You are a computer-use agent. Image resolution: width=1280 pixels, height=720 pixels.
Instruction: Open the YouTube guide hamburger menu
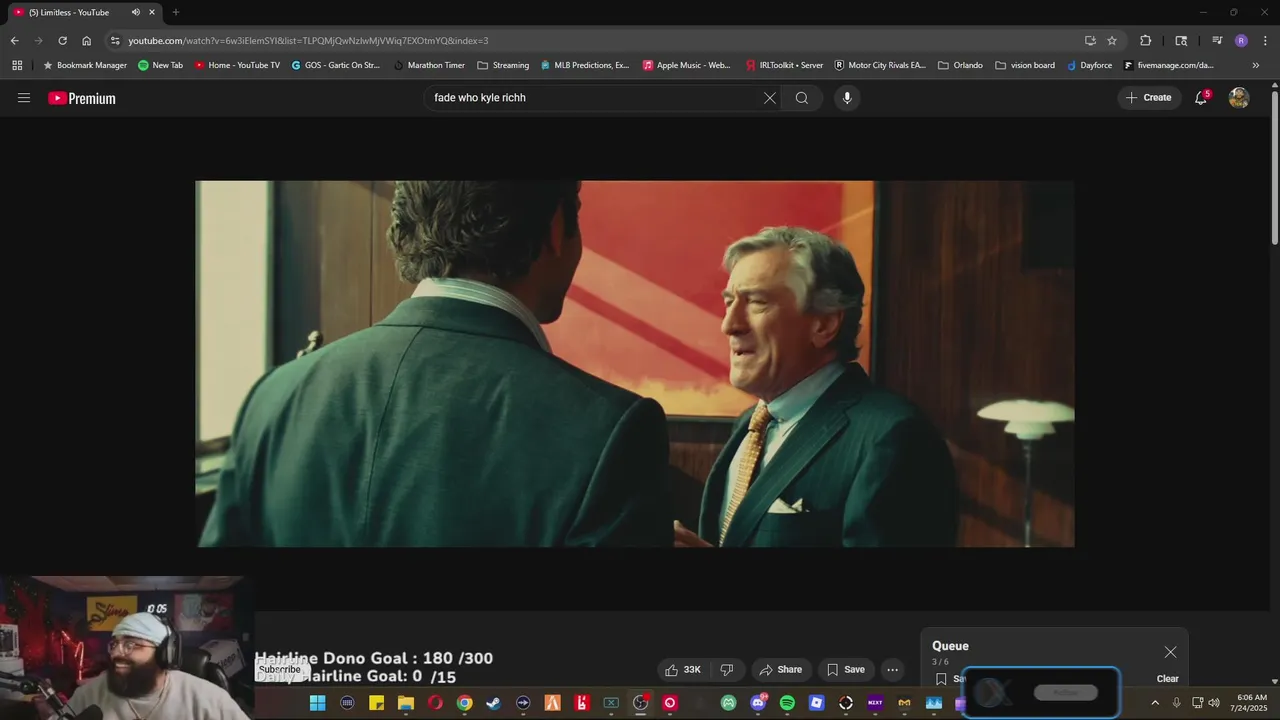point(24,98)
